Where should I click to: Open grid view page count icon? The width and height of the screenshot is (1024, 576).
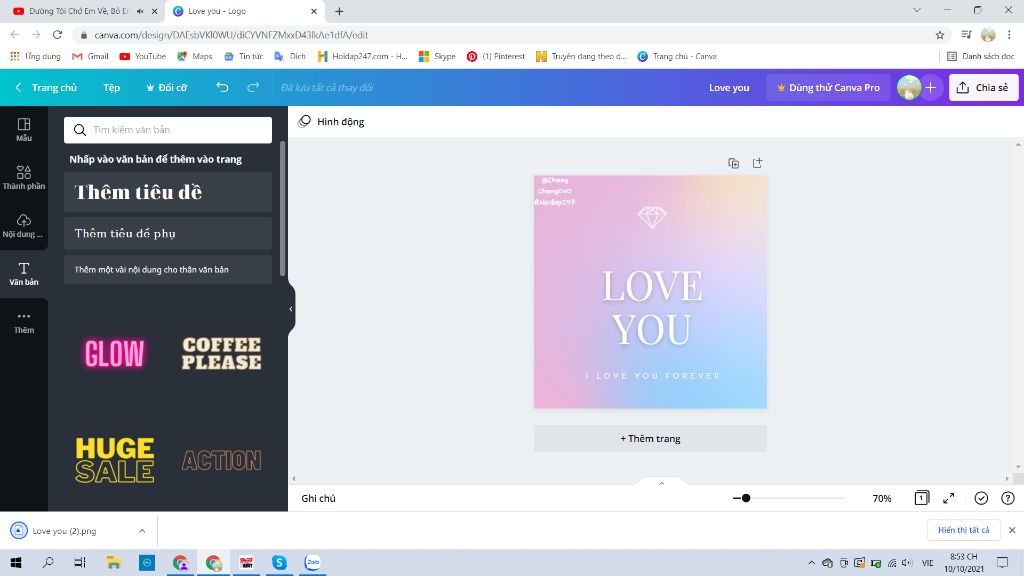click(921, 498)
